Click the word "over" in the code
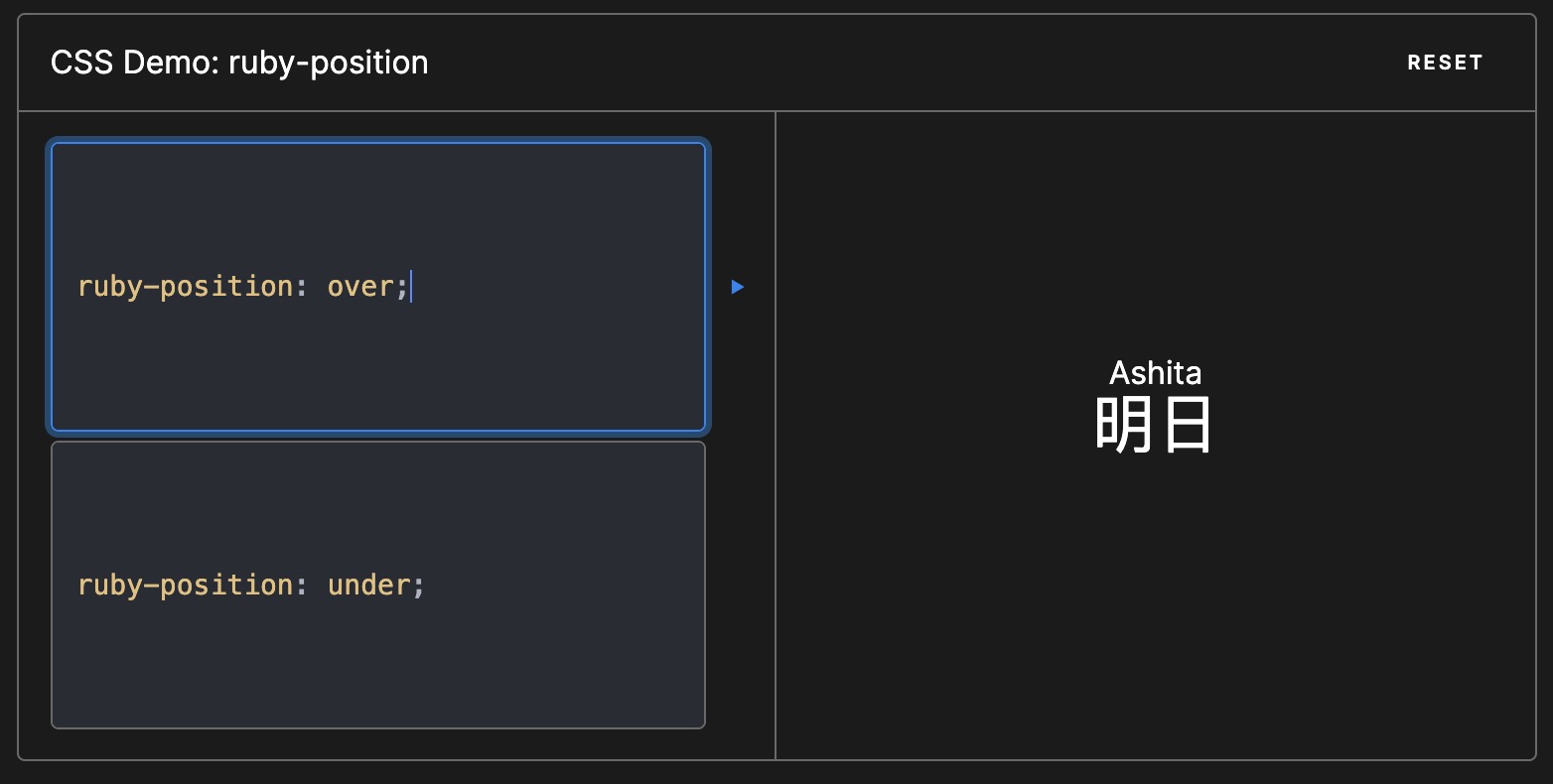 coord(360,287)
